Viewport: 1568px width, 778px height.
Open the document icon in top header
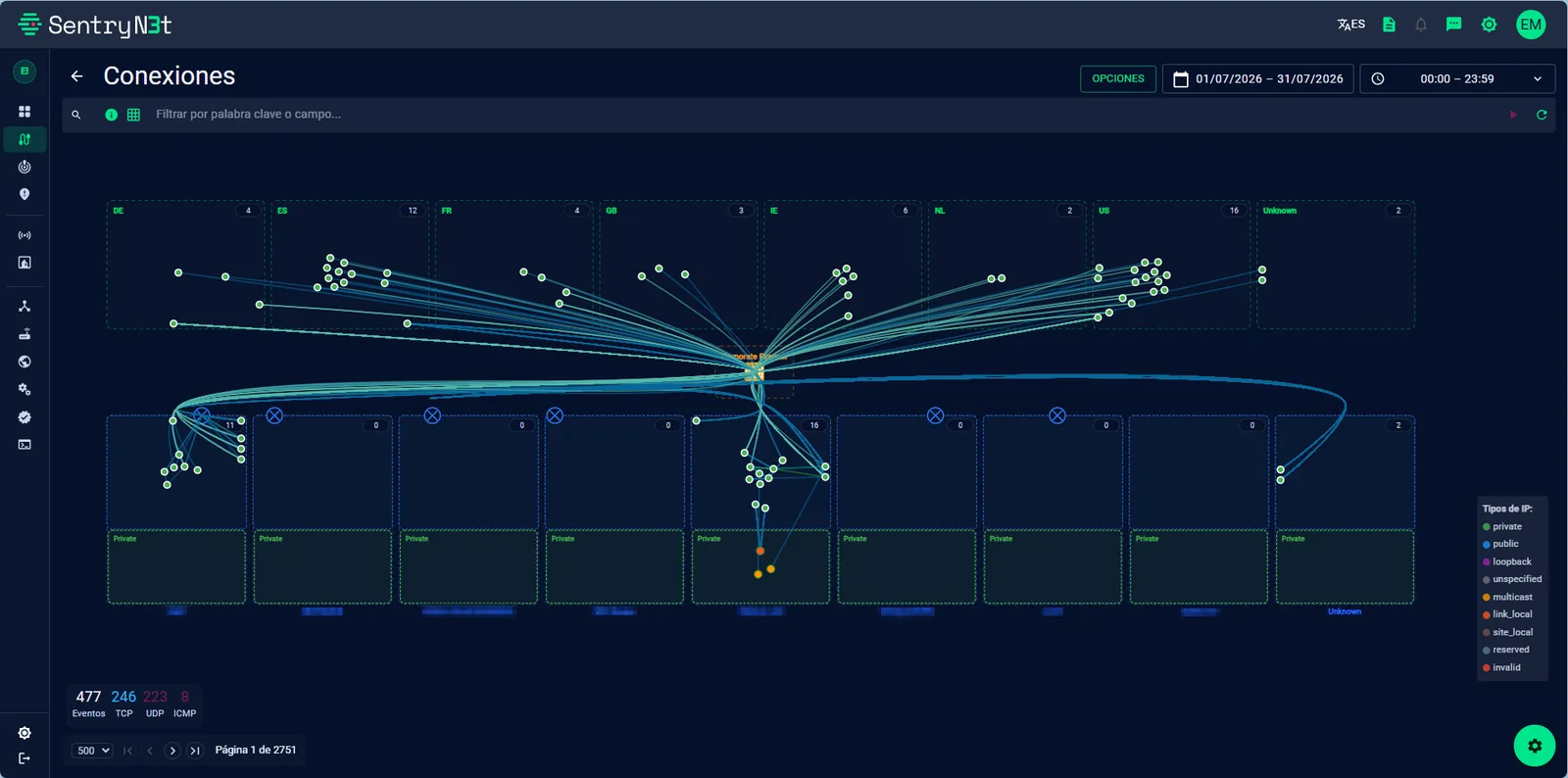coord(1389,24)
